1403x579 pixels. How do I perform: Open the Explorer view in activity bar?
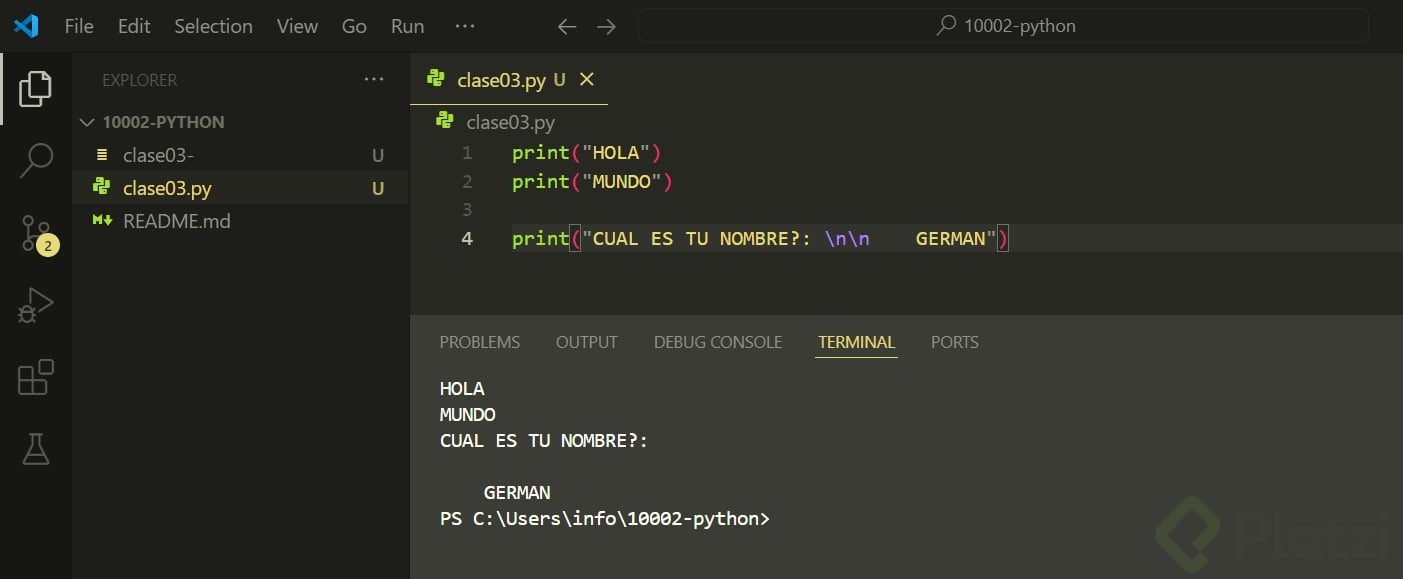pyautogui.click(x=35, y=89)
